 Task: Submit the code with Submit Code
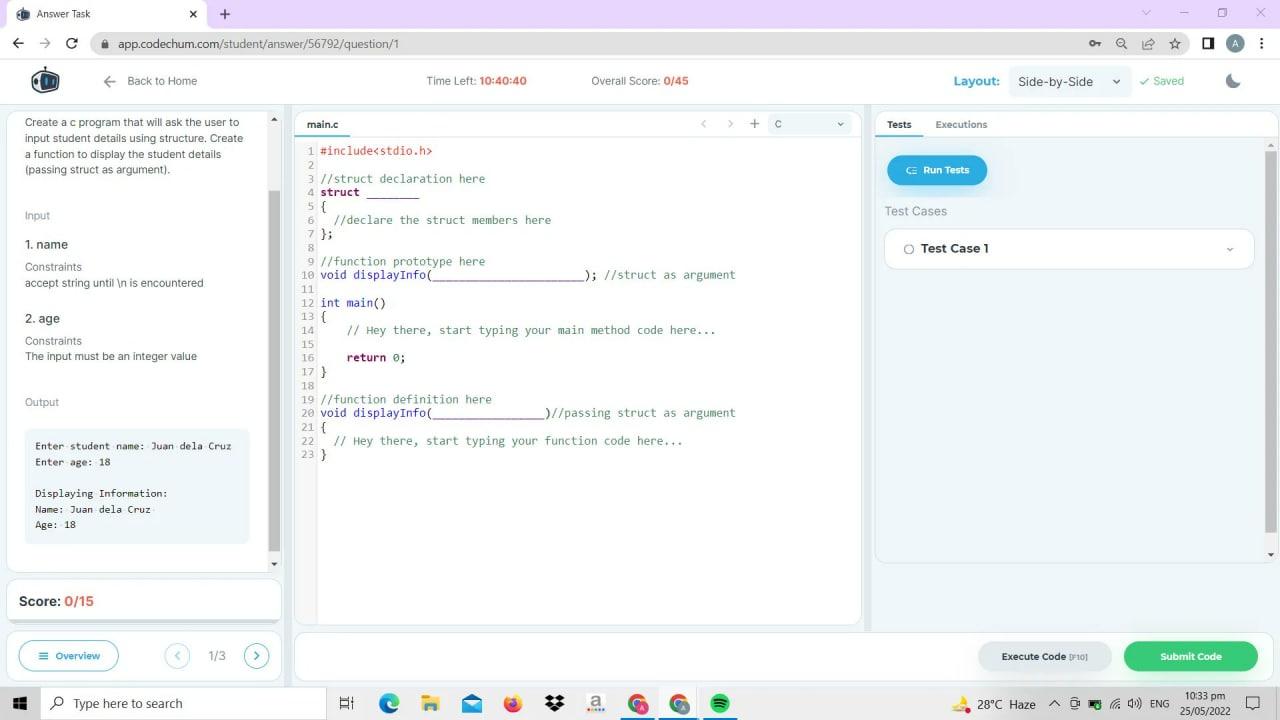(x=1190, y=656)
